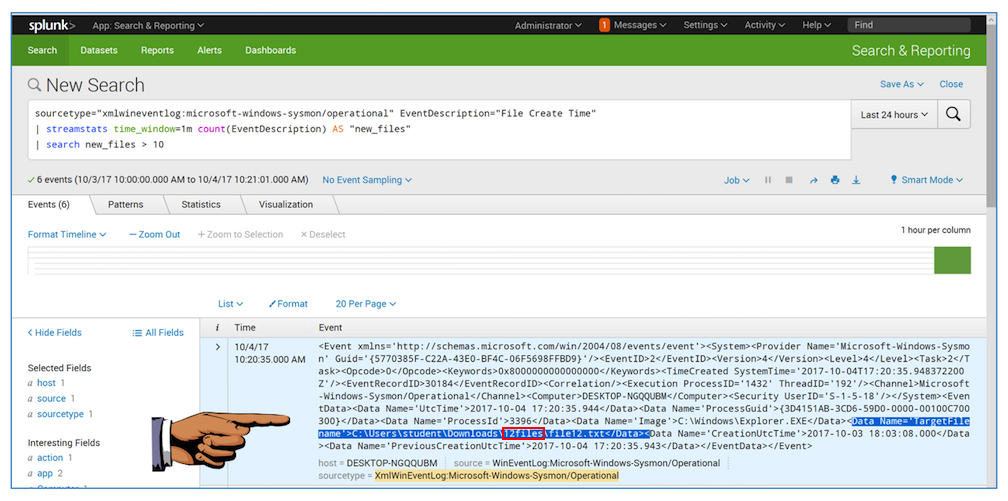Click the Messages count badge

(604, 25)
